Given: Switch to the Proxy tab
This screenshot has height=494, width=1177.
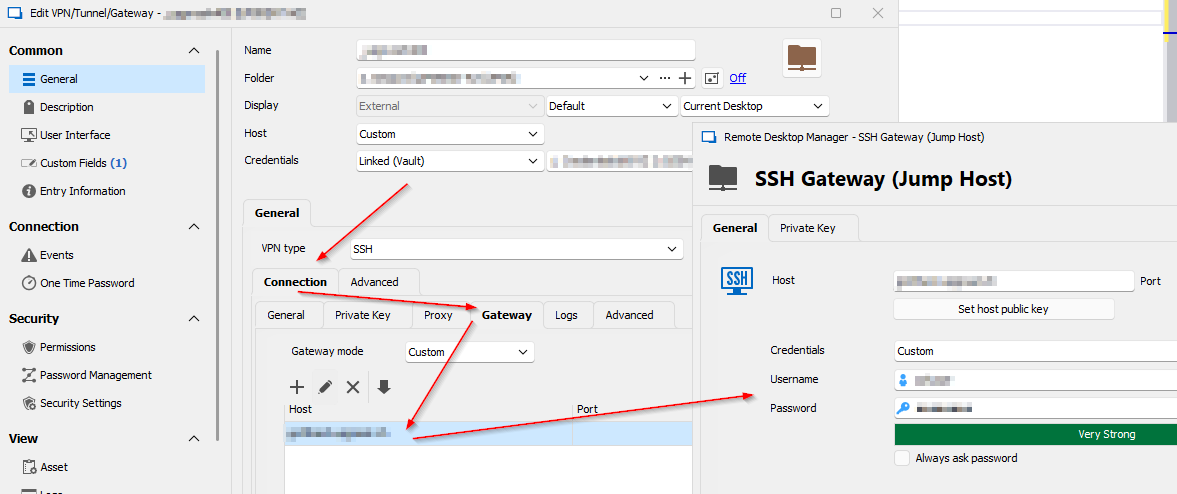Looking at the screenshot, I should [x=438, y=315].
